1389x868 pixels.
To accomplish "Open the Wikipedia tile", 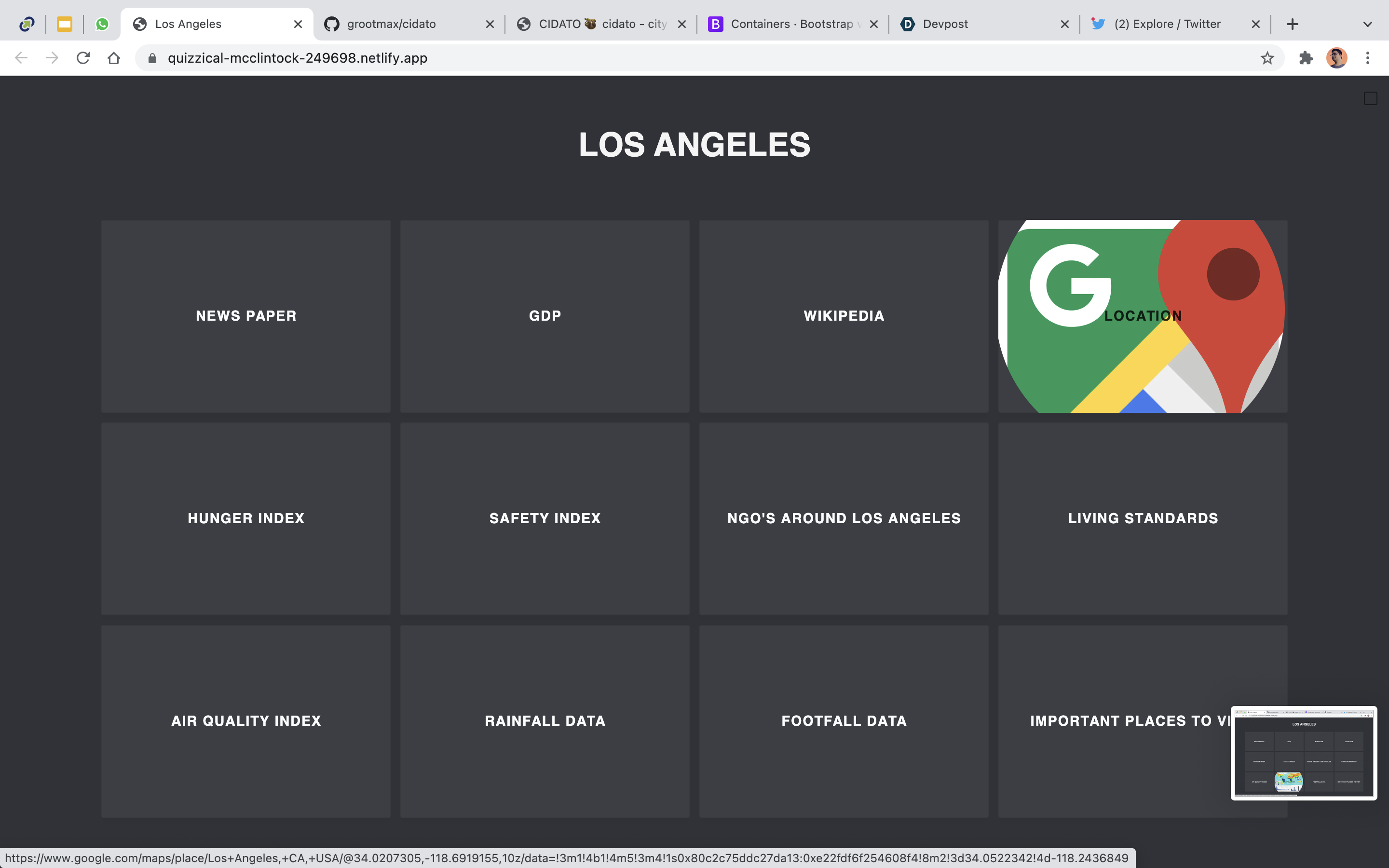I will click(844, 316).
